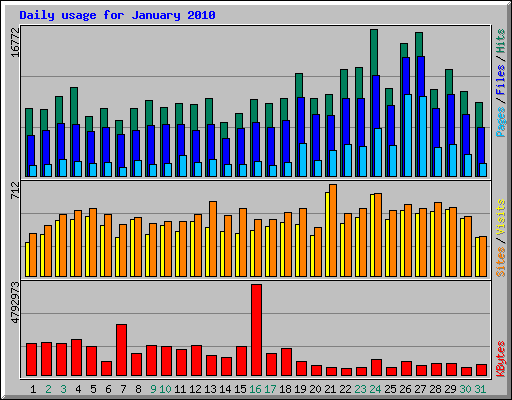Click the orange Sites bar for day 13
Image resolution: width=512 pixels, height=400 pixels.
coord(213,239)
